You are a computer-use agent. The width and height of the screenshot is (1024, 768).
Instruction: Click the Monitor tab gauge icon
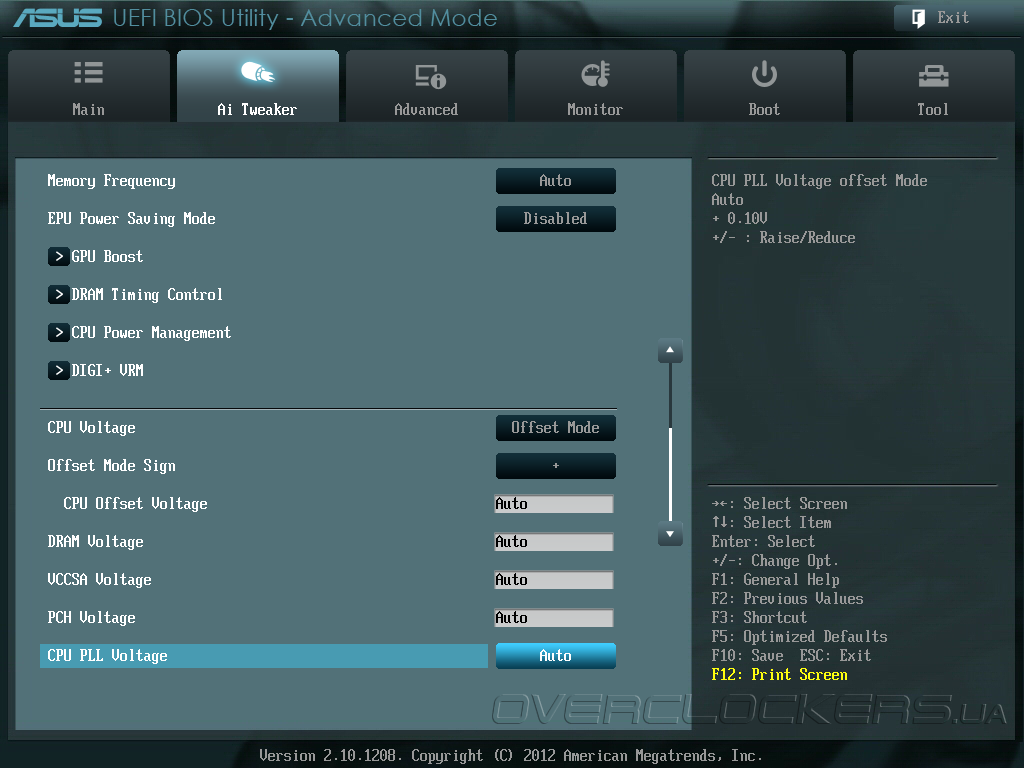pos(596,74)
